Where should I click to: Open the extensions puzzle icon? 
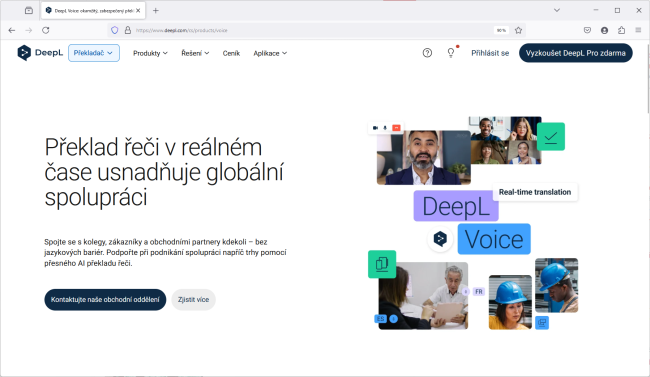(621, 30)
